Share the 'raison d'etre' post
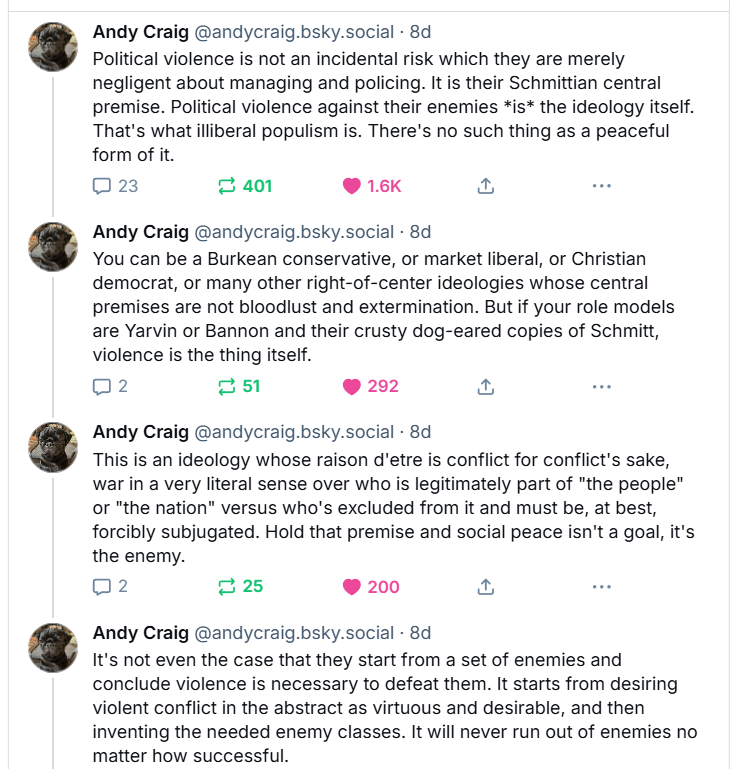The image size is (736, 769). coord(485,587)
